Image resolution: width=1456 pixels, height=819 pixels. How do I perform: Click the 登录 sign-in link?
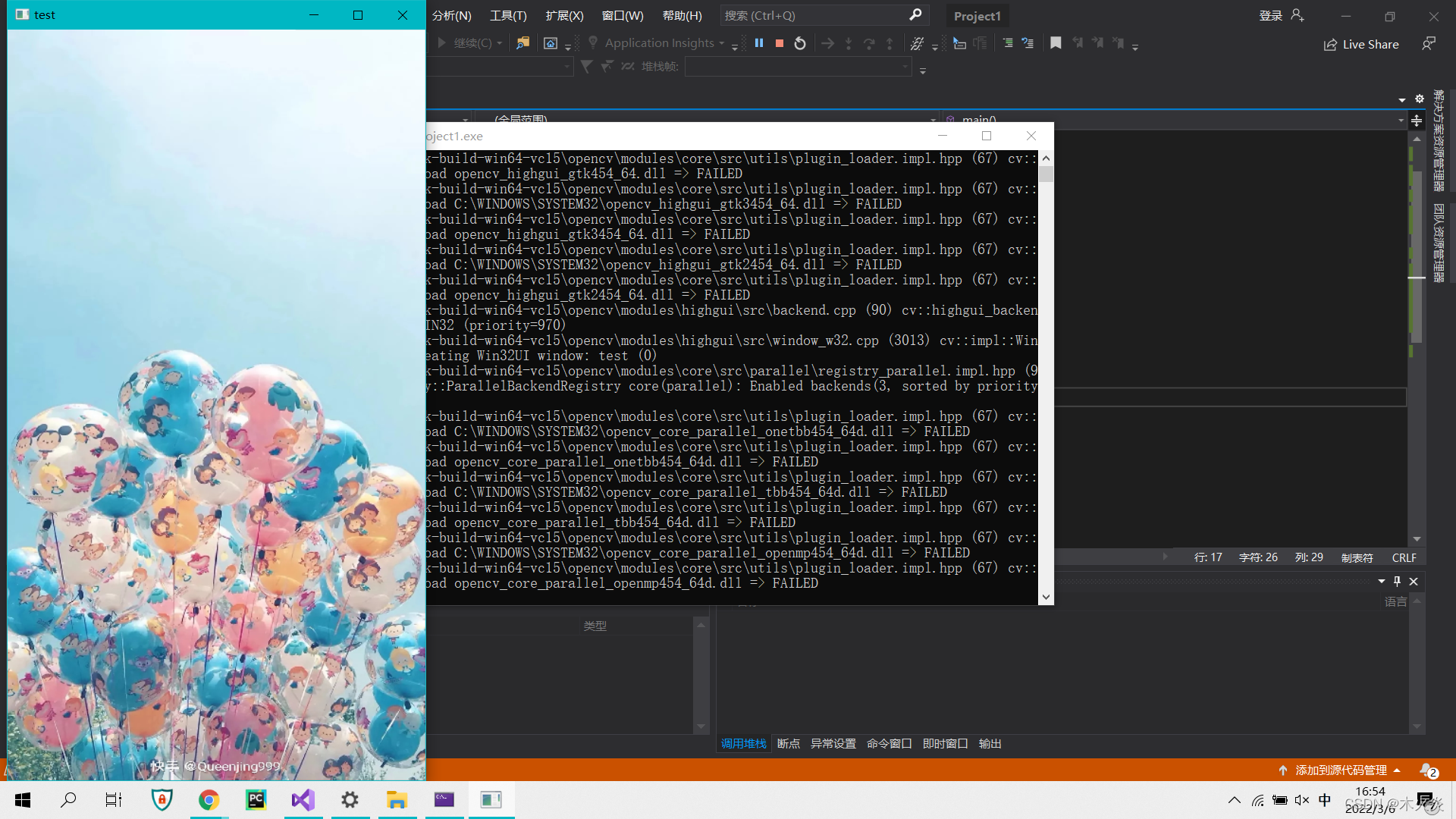coord(1271,15)
